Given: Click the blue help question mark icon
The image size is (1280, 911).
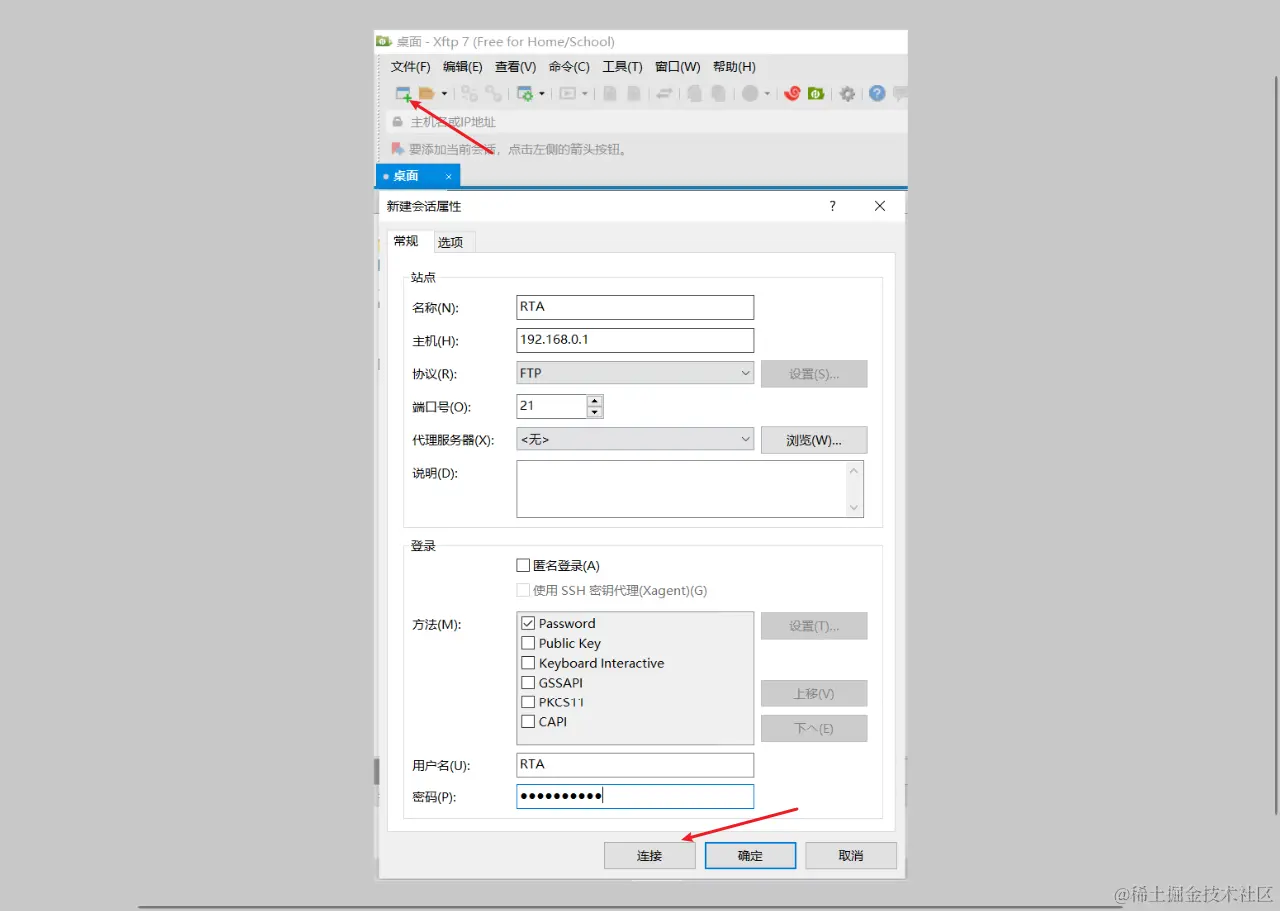Looking at the screenshot, I should [877, 94].
